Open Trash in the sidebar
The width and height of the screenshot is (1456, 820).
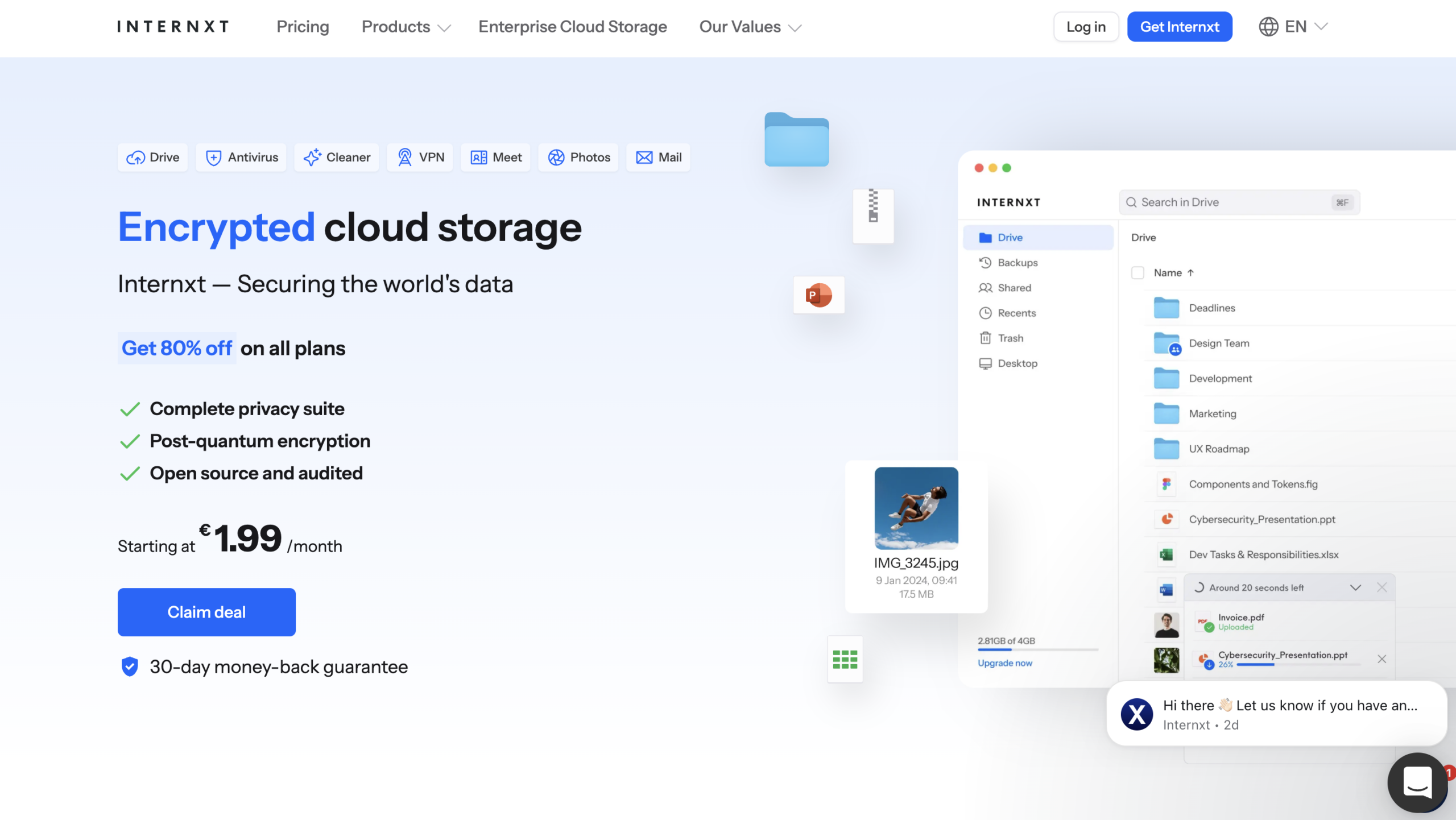point(1001,338)
